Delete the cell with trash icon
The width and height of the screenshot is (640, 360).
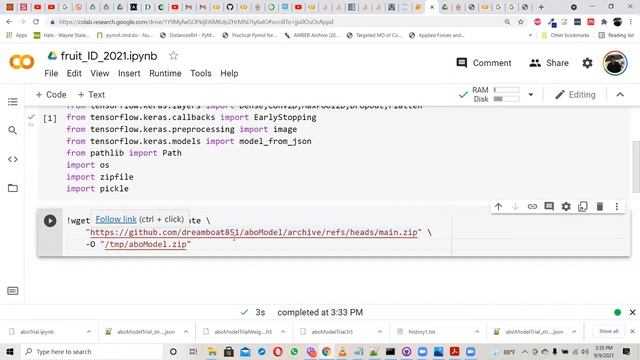click(600, 207)
